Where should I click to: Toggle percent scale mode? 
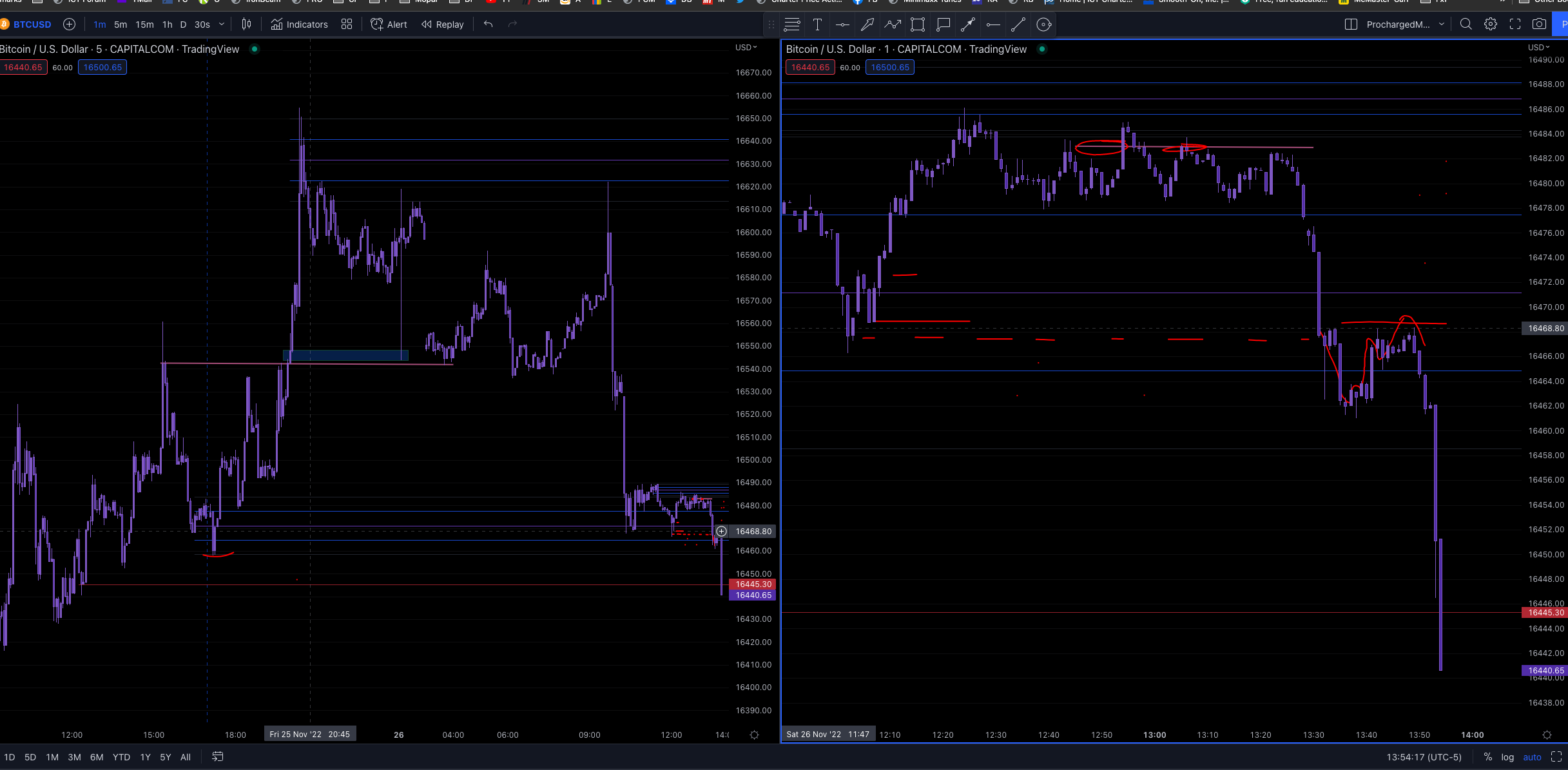tap(1487, 757)
